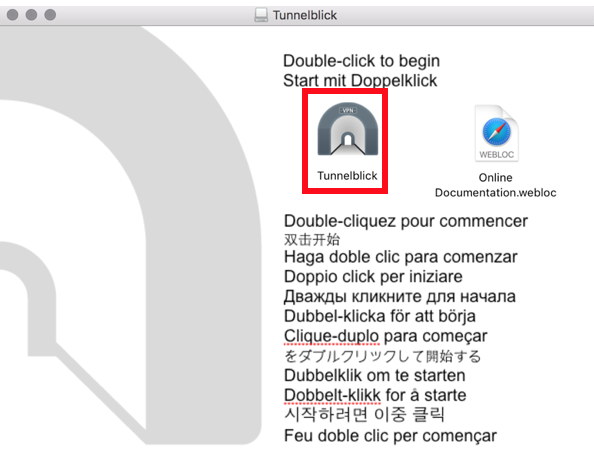Click the text 'Start mit Doppelklick'
This screenshot has height=460, width=594.
tap(360, 81)
